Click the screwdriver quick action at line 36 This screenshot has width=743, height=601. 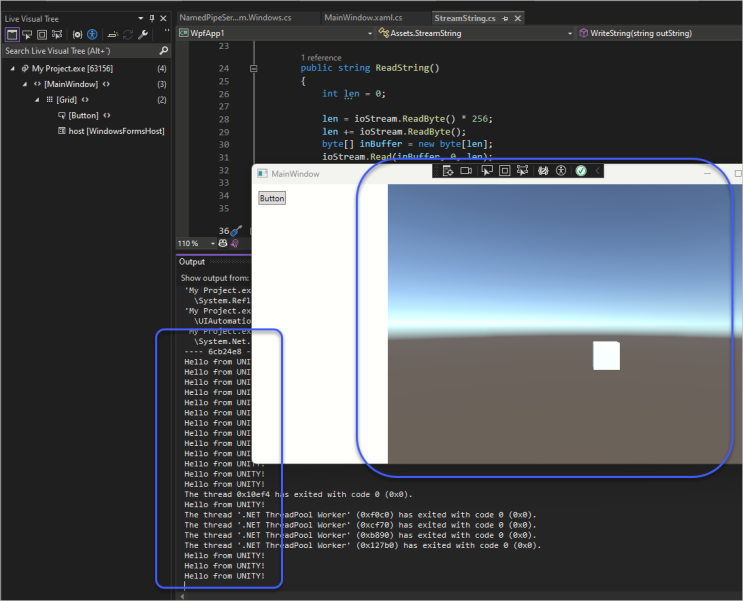(236, 230)
